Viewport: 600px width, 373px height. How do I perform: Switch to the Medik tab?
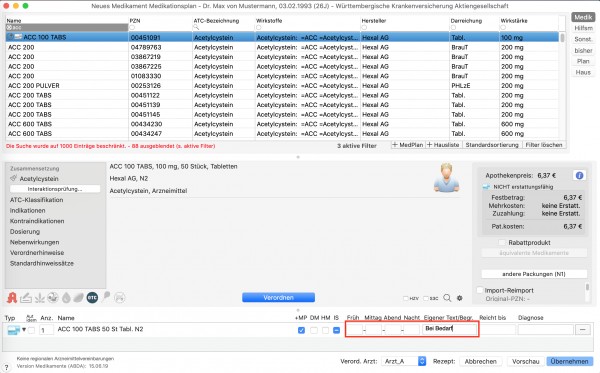click(x=583, y=17)
